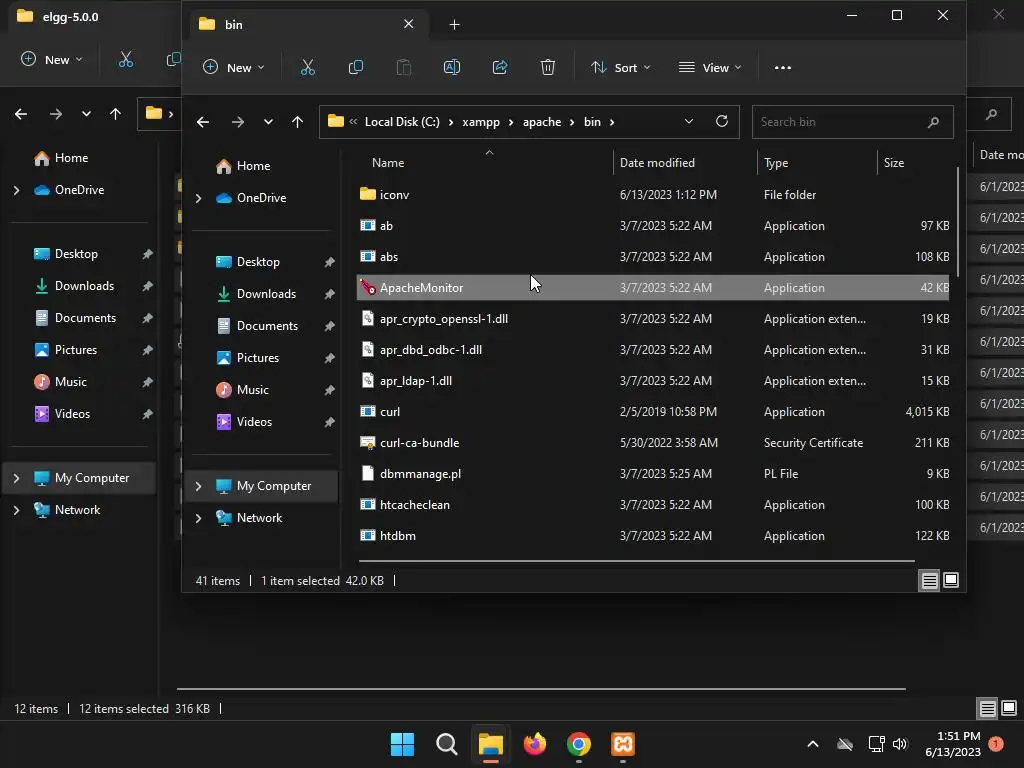Open XAMPP from the taskbar

(622, 744)
